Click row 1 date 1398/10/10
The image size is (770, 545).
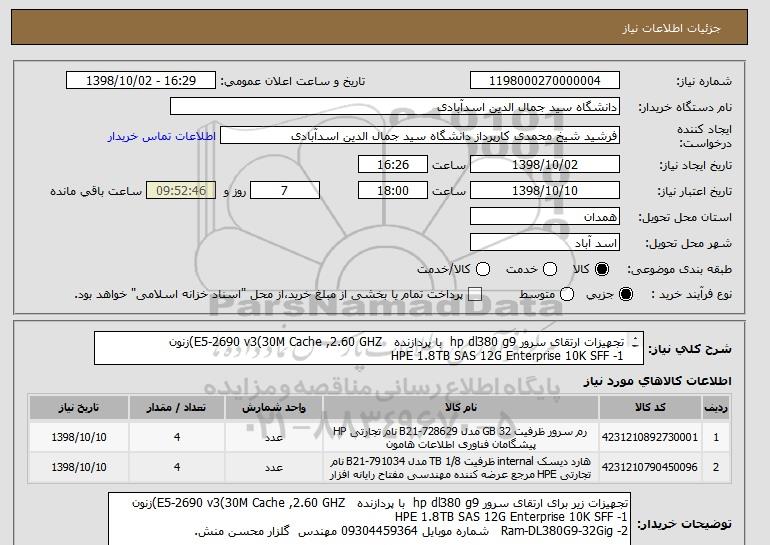coord(79,437)
